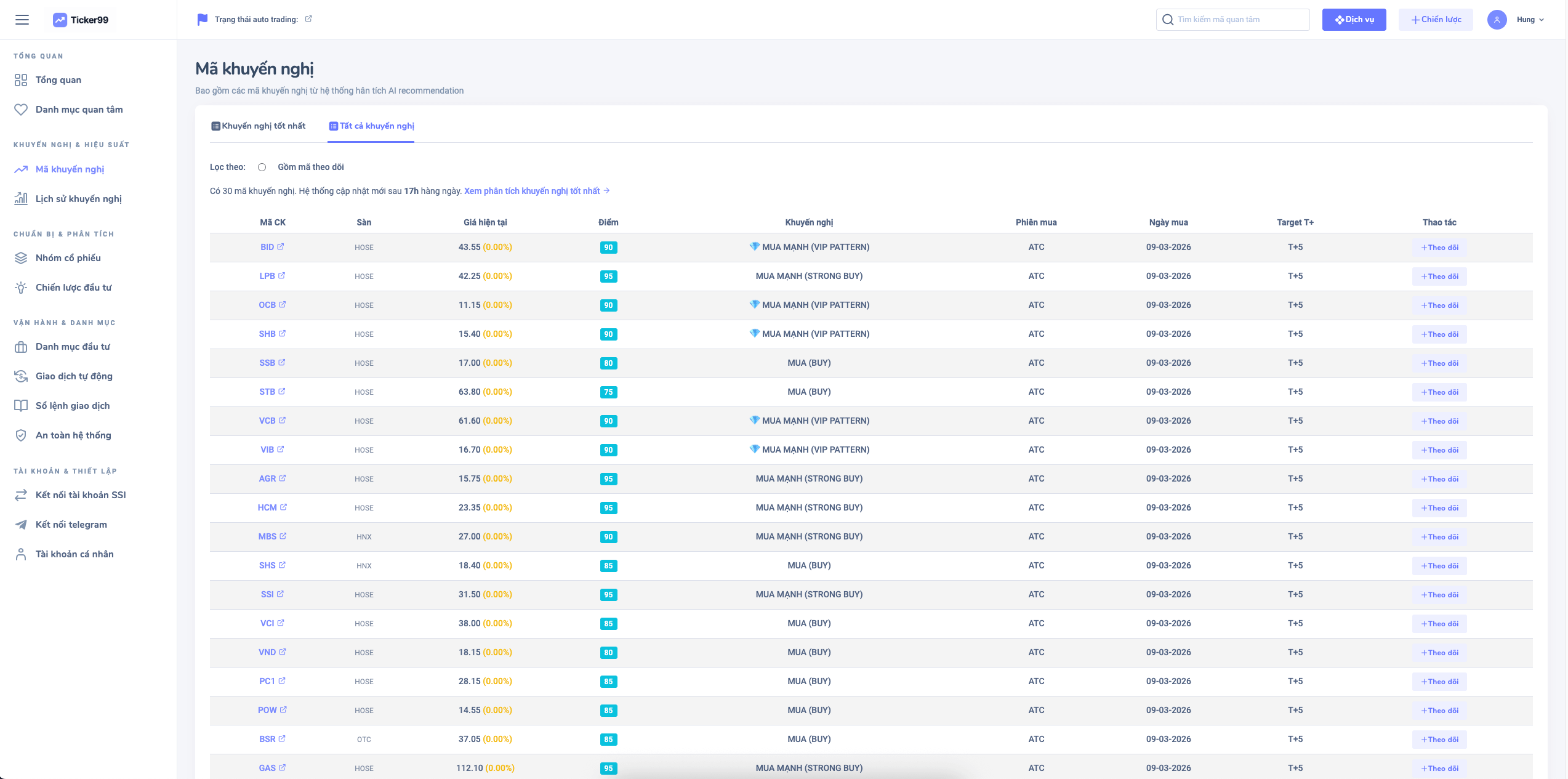Open Lịch sử khuyến nghị in the sidebar

click(78, 199)
